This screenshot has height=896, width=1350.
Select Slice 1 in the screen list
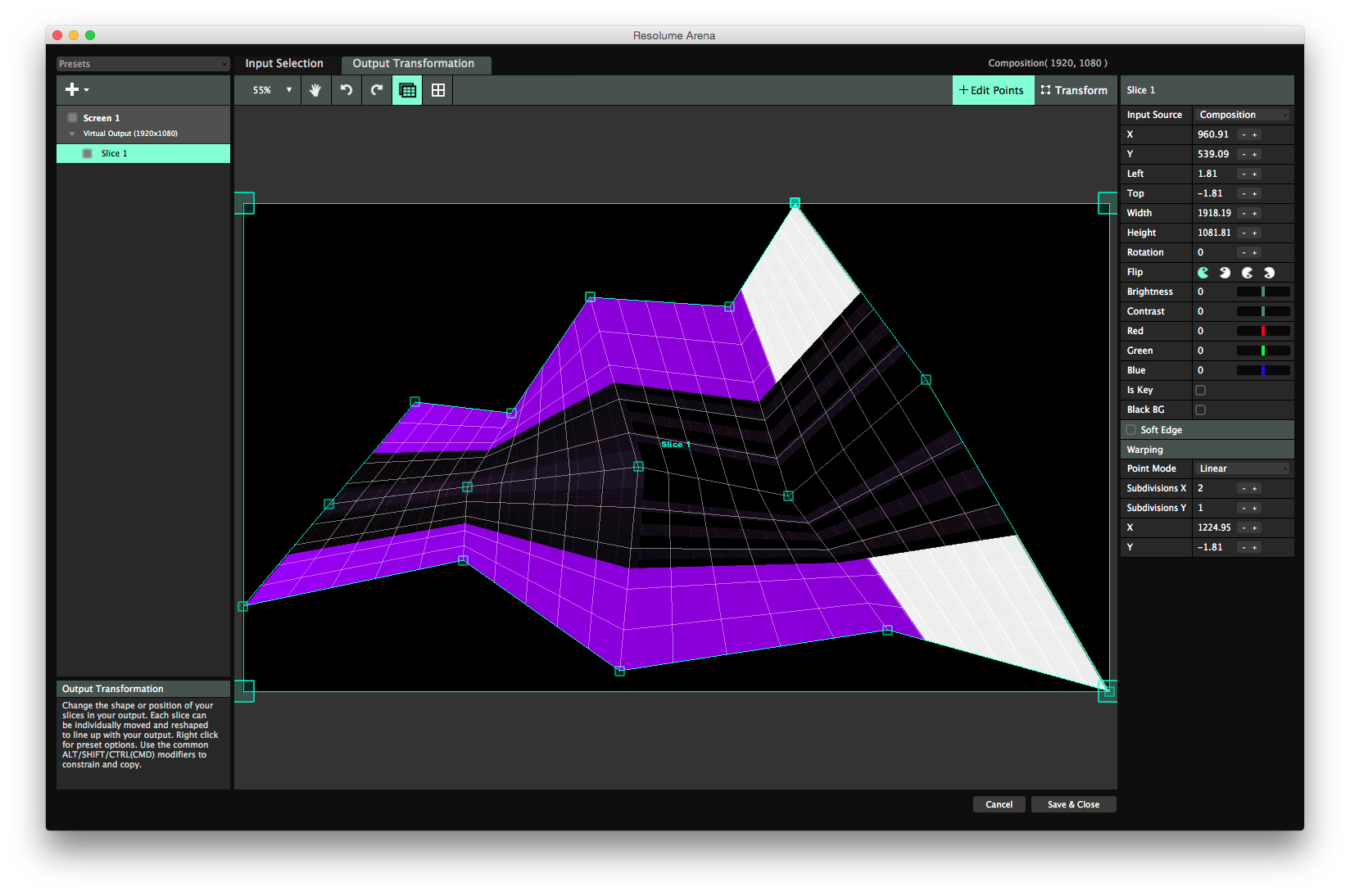pyautogui.click(x=114, y=153)
